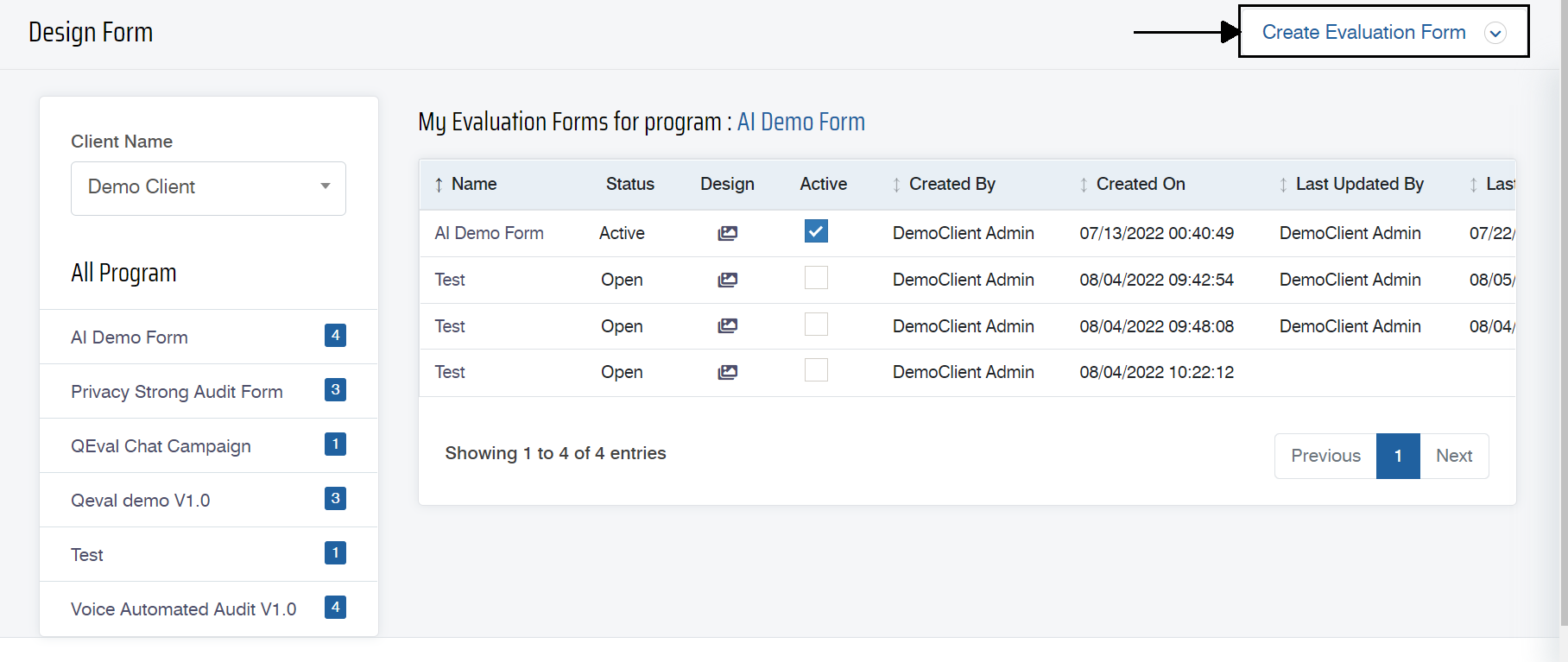Screen dimensions: 1568x662
Task: Open design icon for AI Demo Form row
Action: (727, 233)
